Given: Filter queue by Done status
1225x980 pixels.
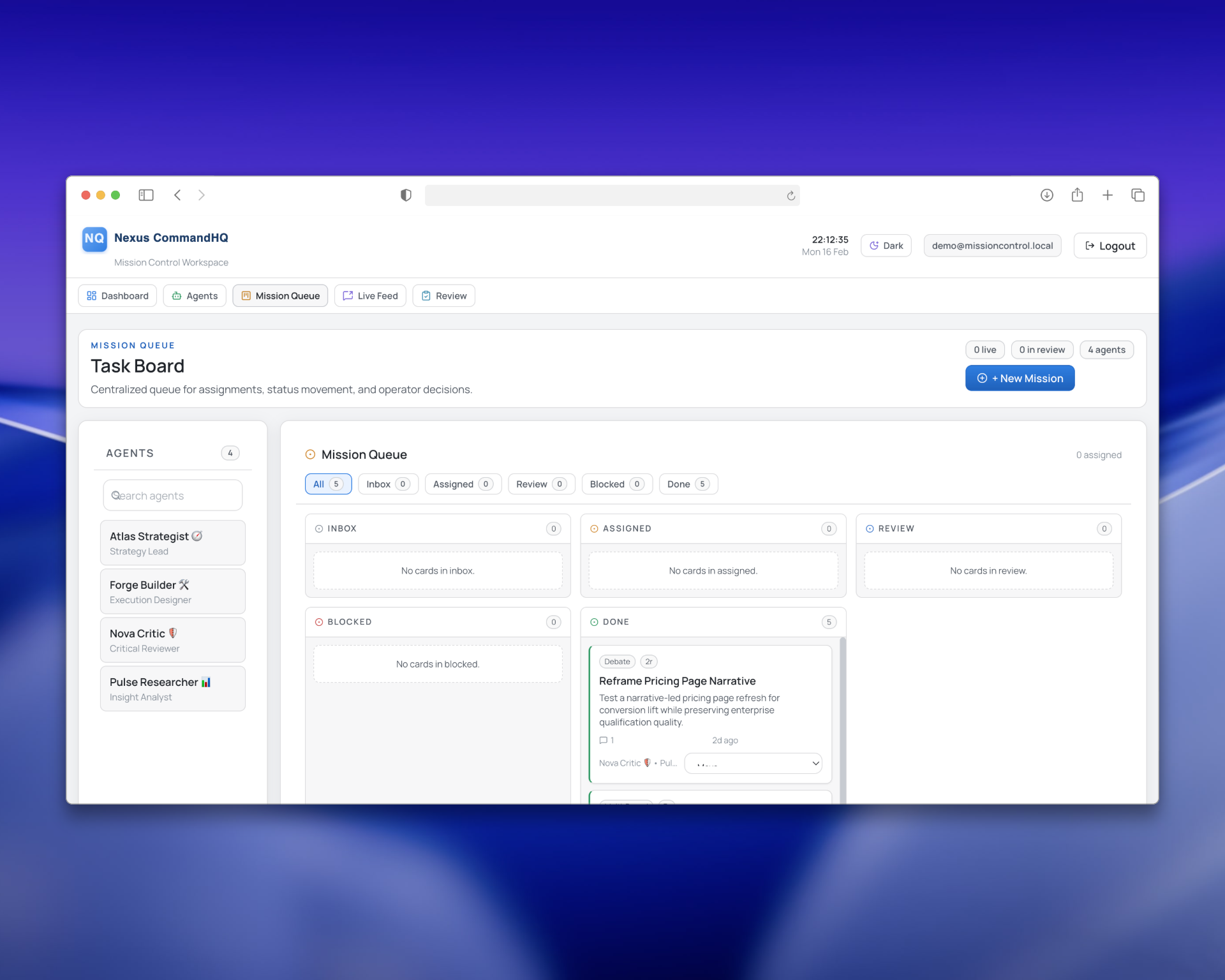Looking at the screenshot, I should tap(688, 484).
